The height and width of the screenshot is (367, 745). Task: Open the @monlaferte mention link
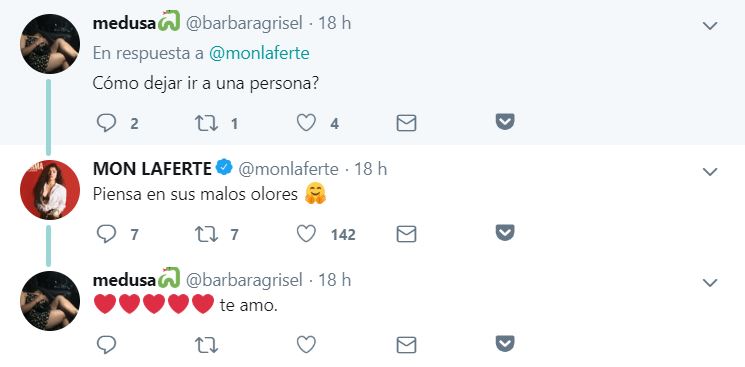pos(259,53)
